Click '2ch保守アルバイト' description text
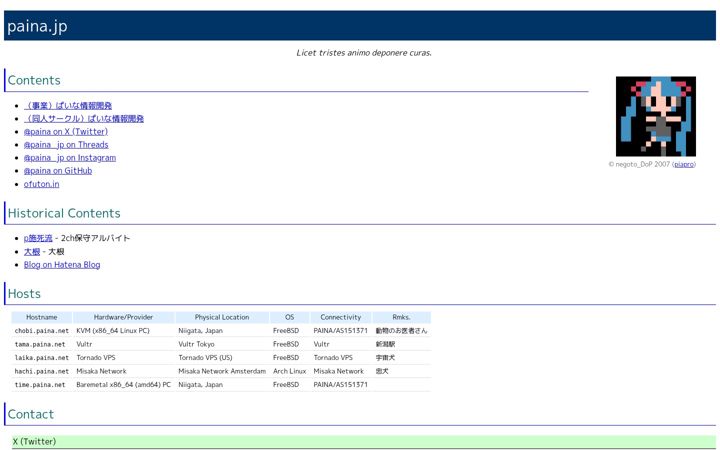This screenshot has height=450, width=720. [96, 238]
